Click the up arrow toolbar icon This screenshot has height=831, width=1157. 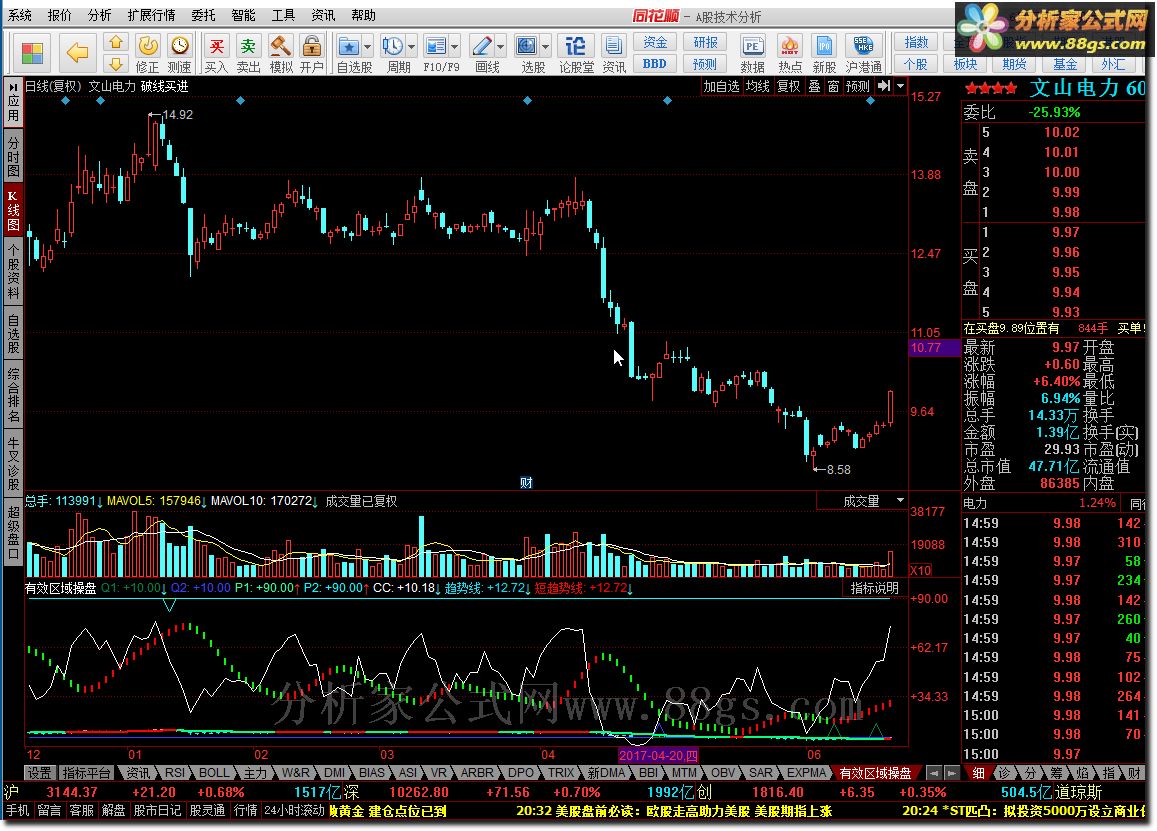pos(115,43)
